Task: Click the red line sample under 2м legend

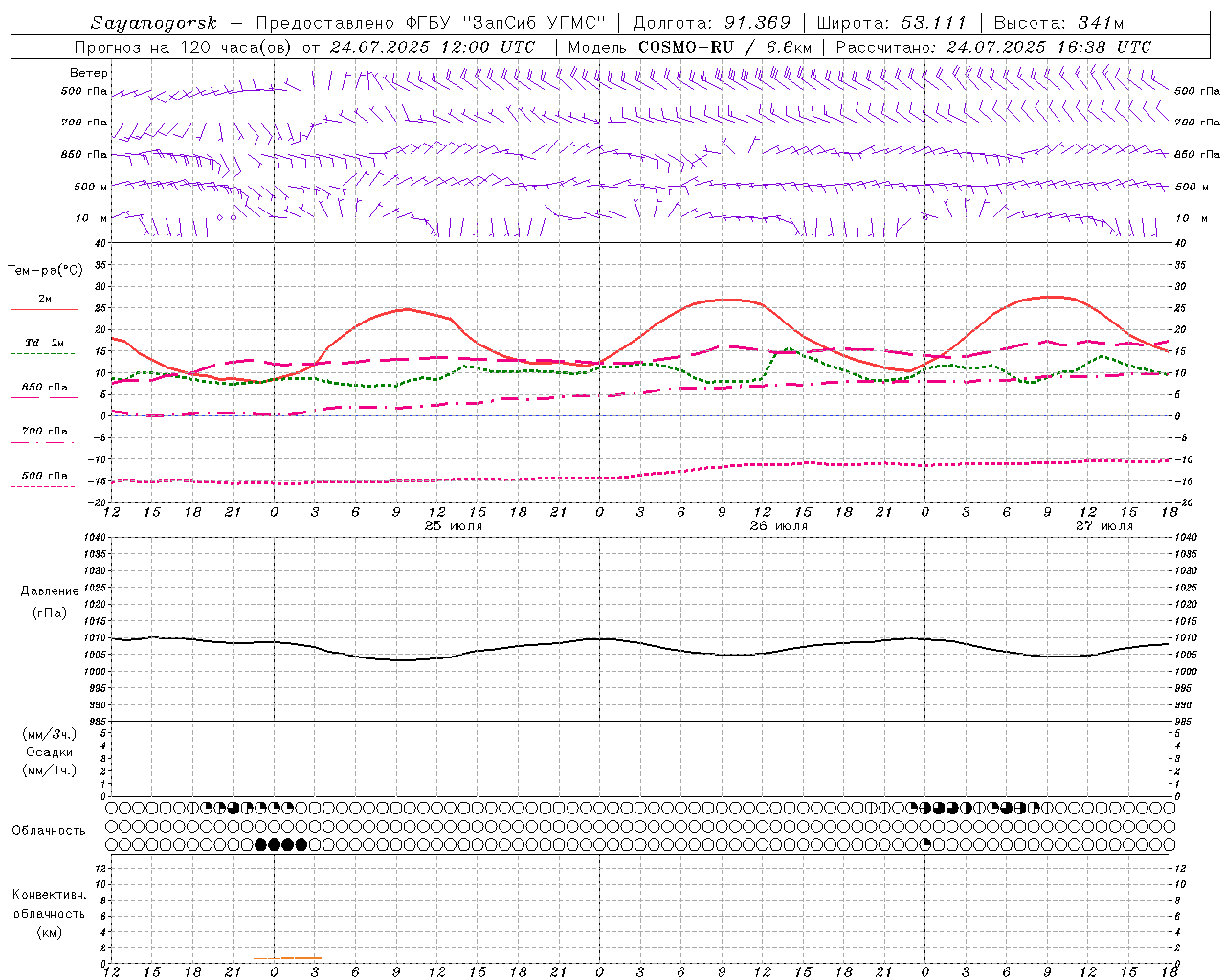Action: tap(44, 310)
